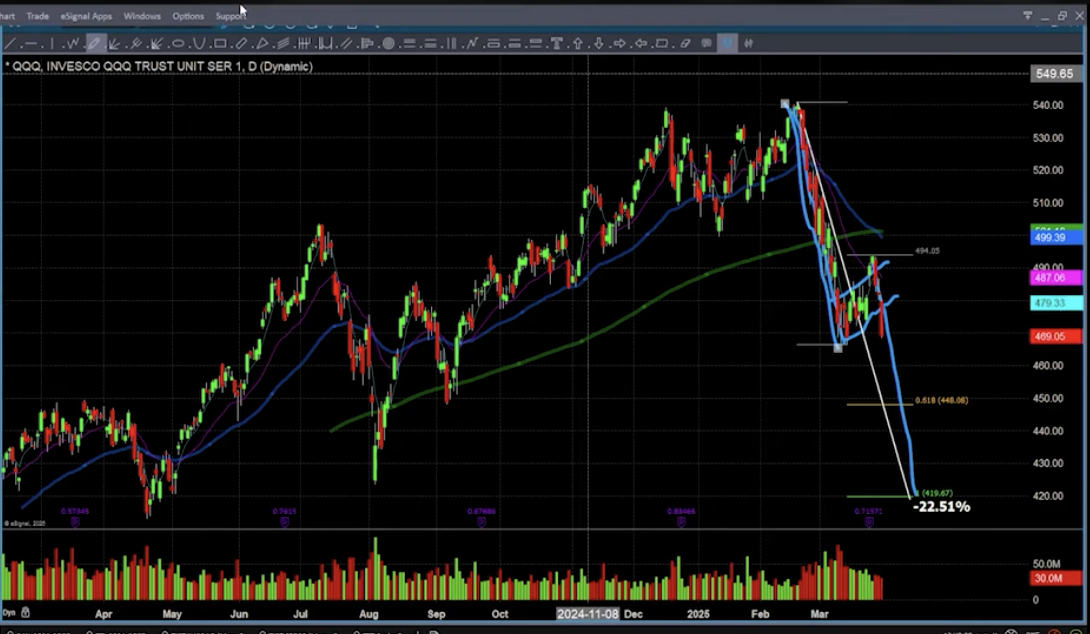Select the text annotation tool
The image size is (1090, 634).
tap(556, 43)
